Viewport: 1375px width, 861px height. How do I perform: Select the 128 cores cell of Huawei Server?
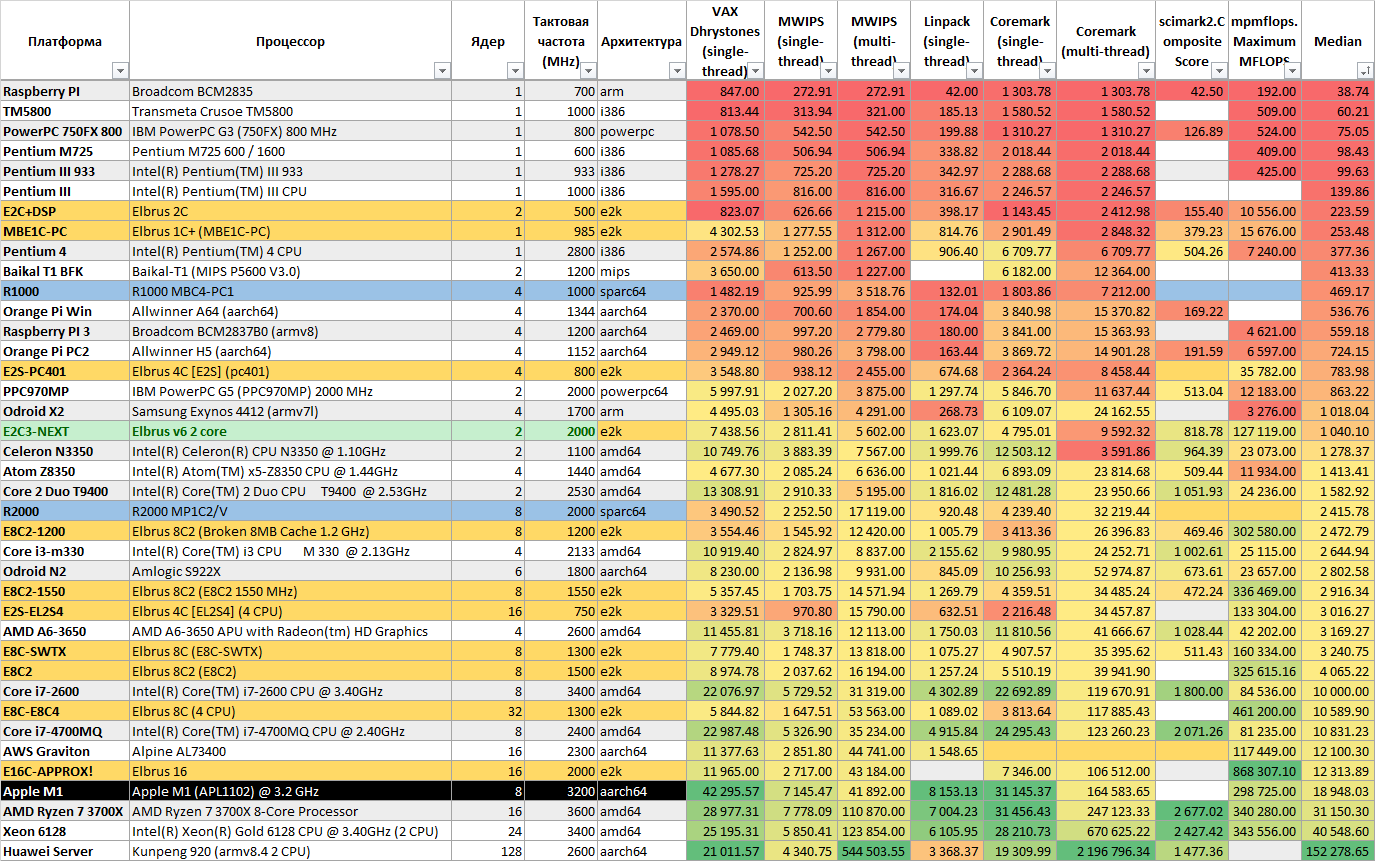(488, 851)
